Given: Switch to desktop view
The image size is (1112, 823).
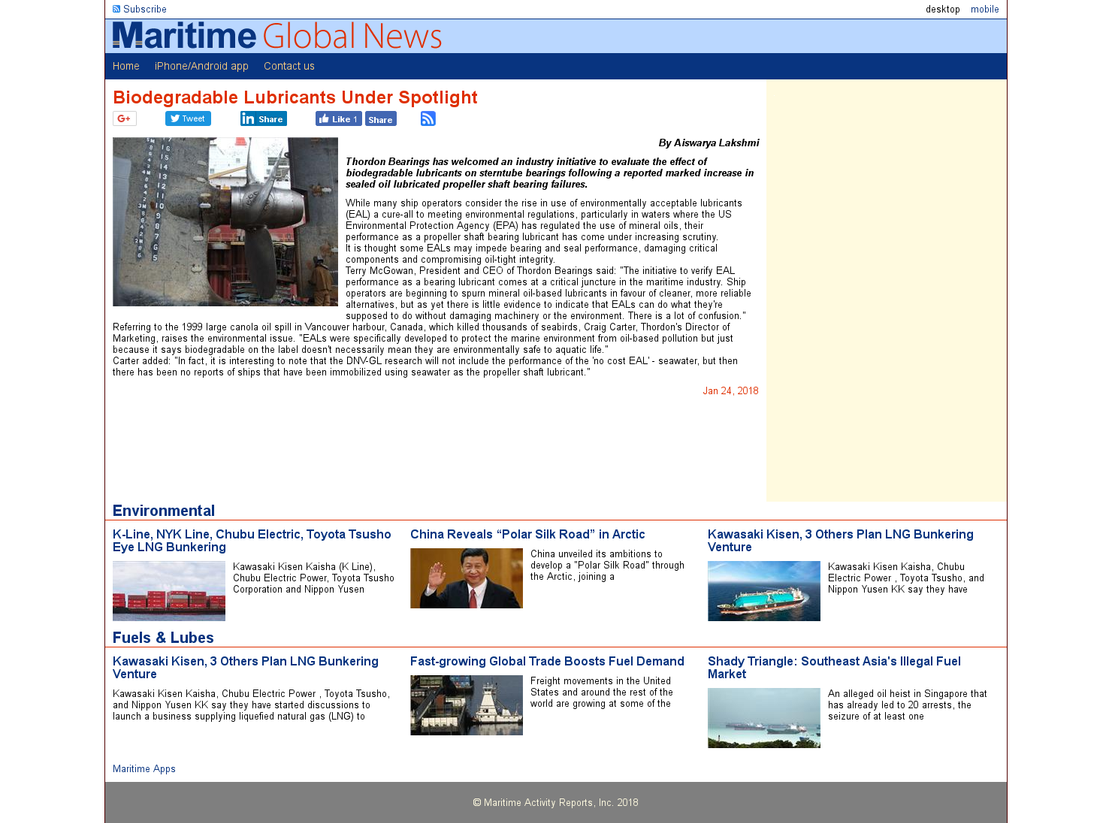Looking at the screenshot, I should coord(943,9).
